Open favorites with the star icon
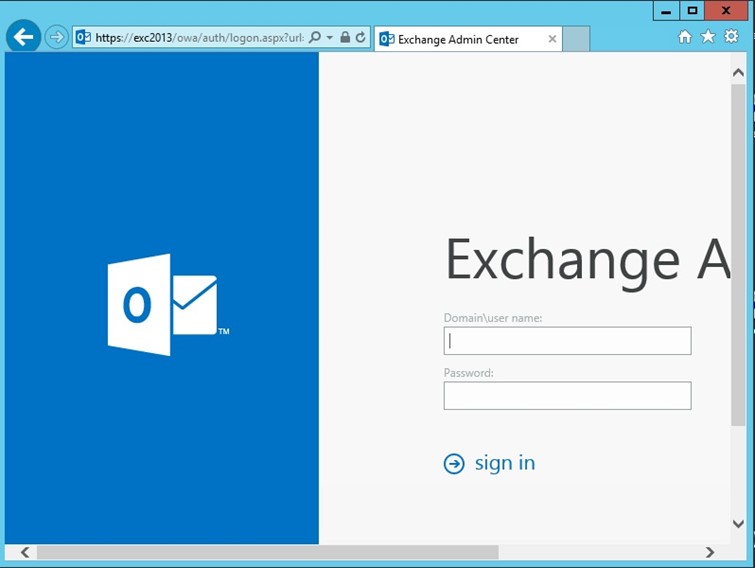This screenshot has width=755, height=568. pyautogui.click(x=708, y=37)
